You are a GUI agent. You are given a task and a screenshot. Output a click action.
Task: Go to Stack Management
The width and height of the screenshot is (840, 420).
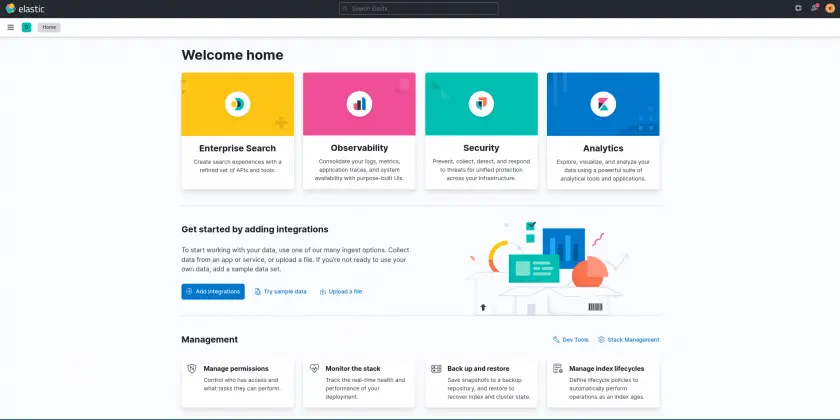(x=628, y=340)
